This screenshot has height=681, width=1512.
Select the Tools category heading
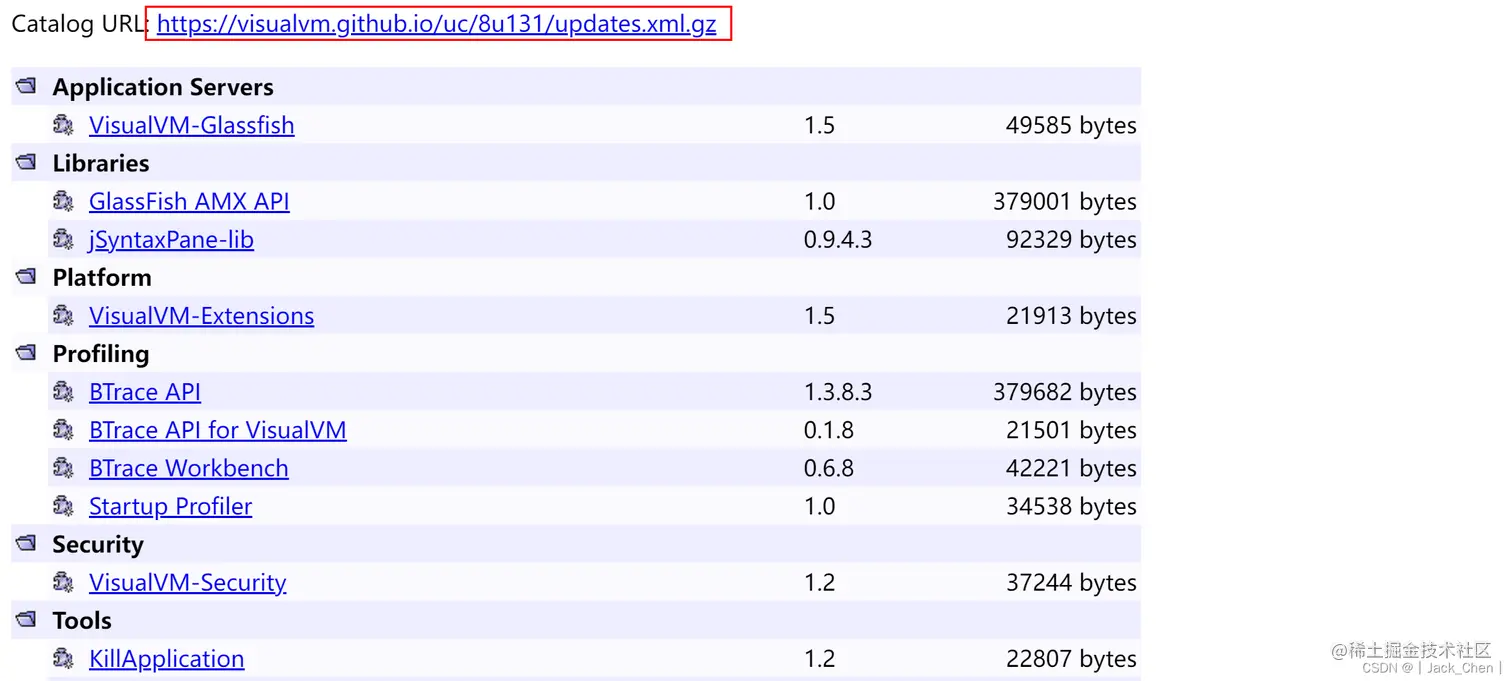coord(82,620)
